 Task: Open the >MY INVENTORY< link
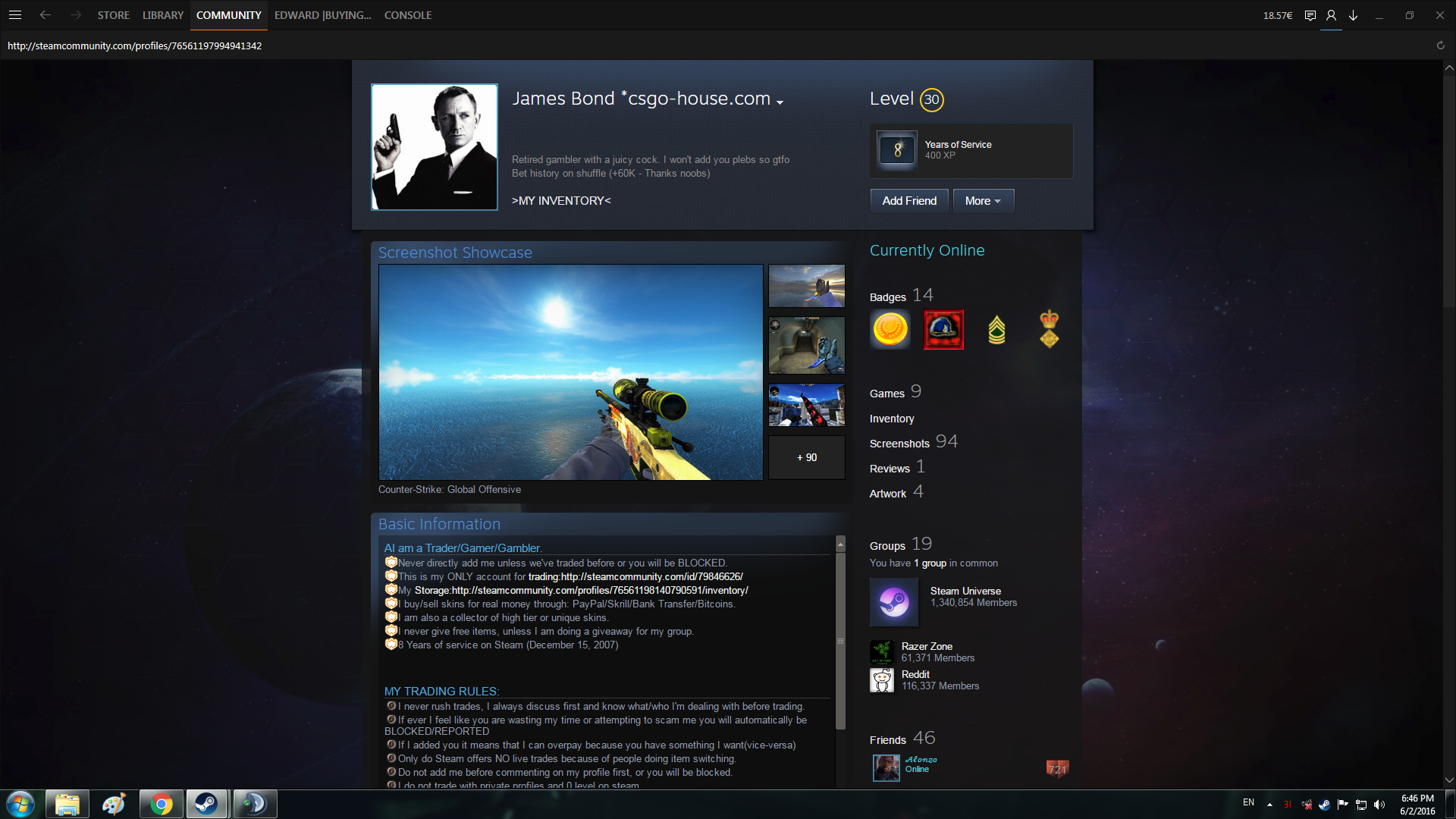[x=561, y=201]
